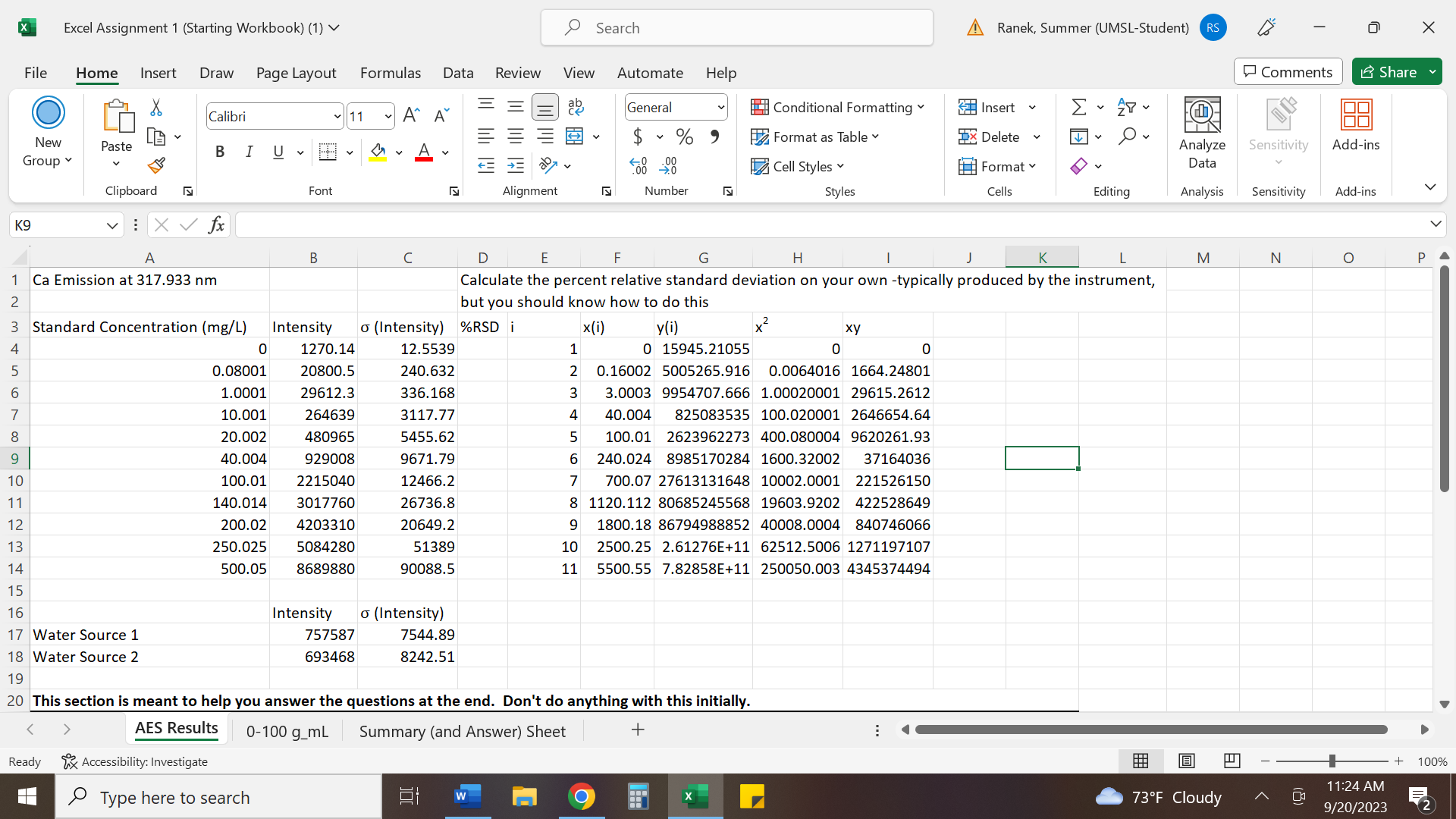Click the AutoSum icon
The height and width of the screenshot is (819, 1456).
pos(1080,107)
